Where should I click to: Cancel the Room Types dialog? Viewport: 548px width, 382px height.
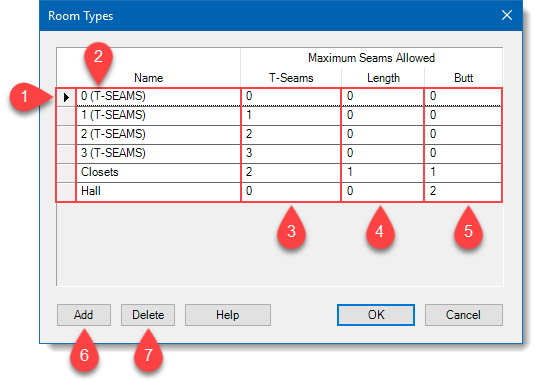click(x=463, y=315)
